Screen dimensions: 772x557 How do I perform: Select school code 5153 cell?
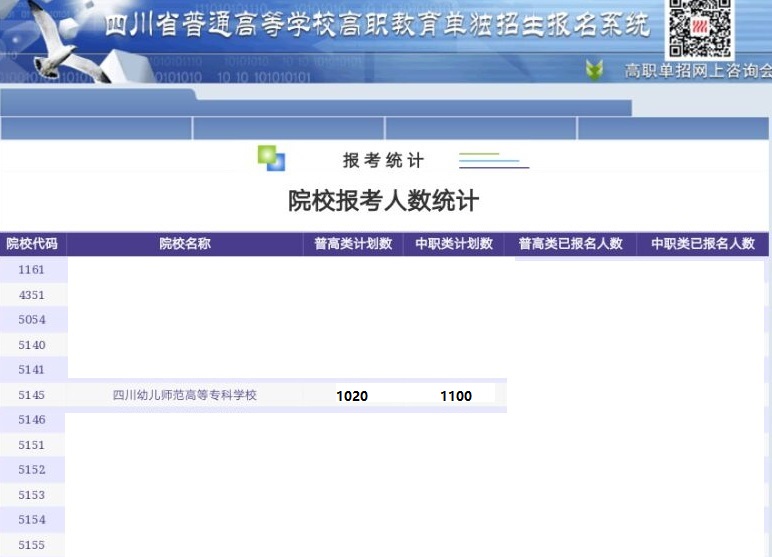32,494
